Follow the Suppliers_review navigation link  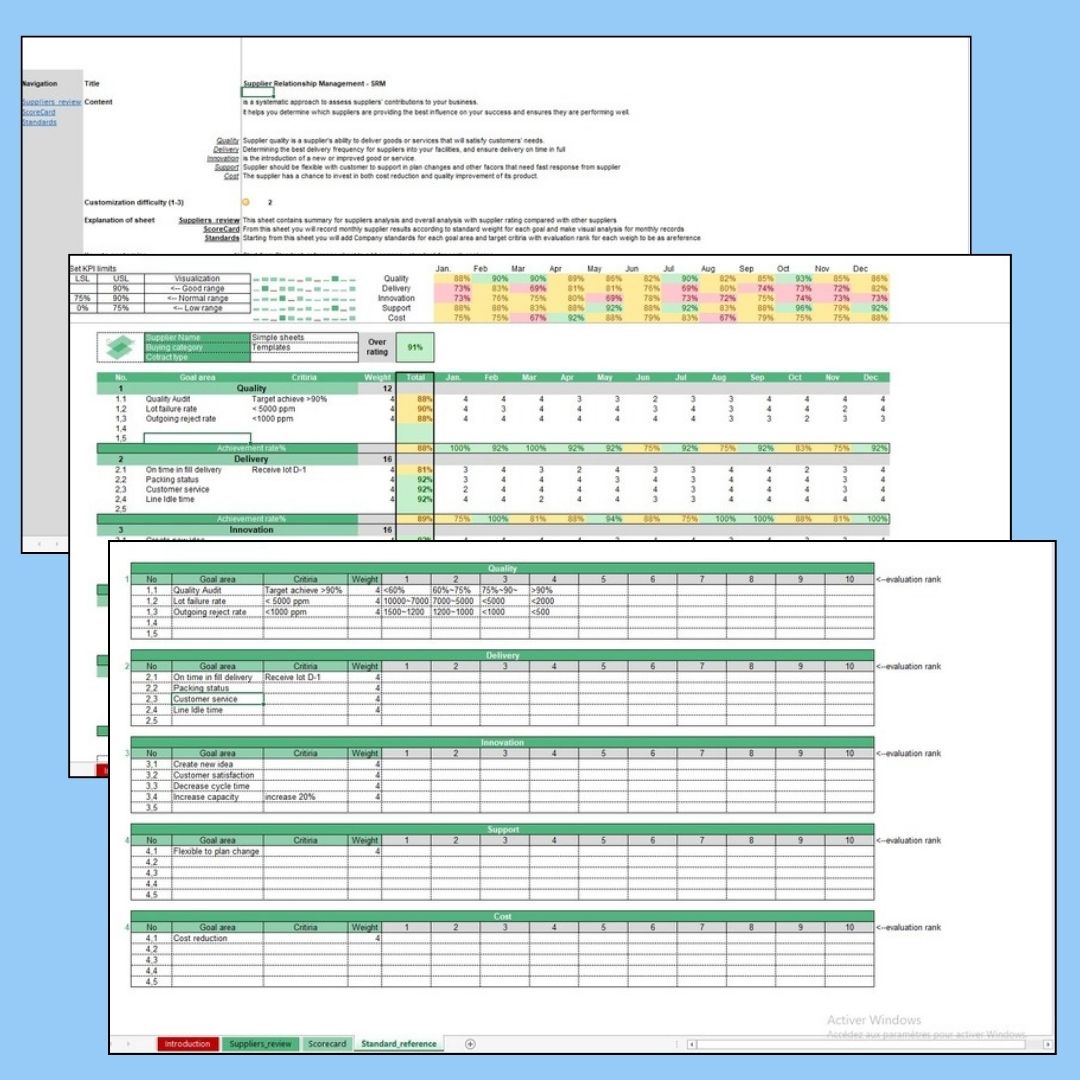51,102
